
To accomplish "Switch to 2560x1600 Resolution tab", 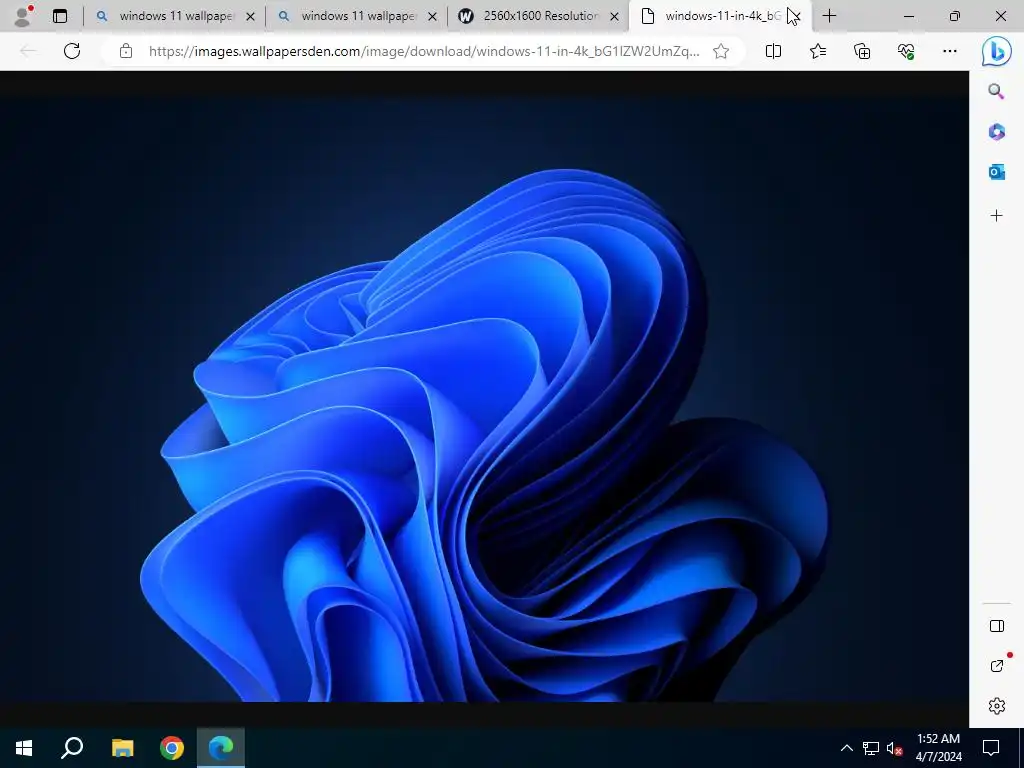I will [x=539, y=16].
